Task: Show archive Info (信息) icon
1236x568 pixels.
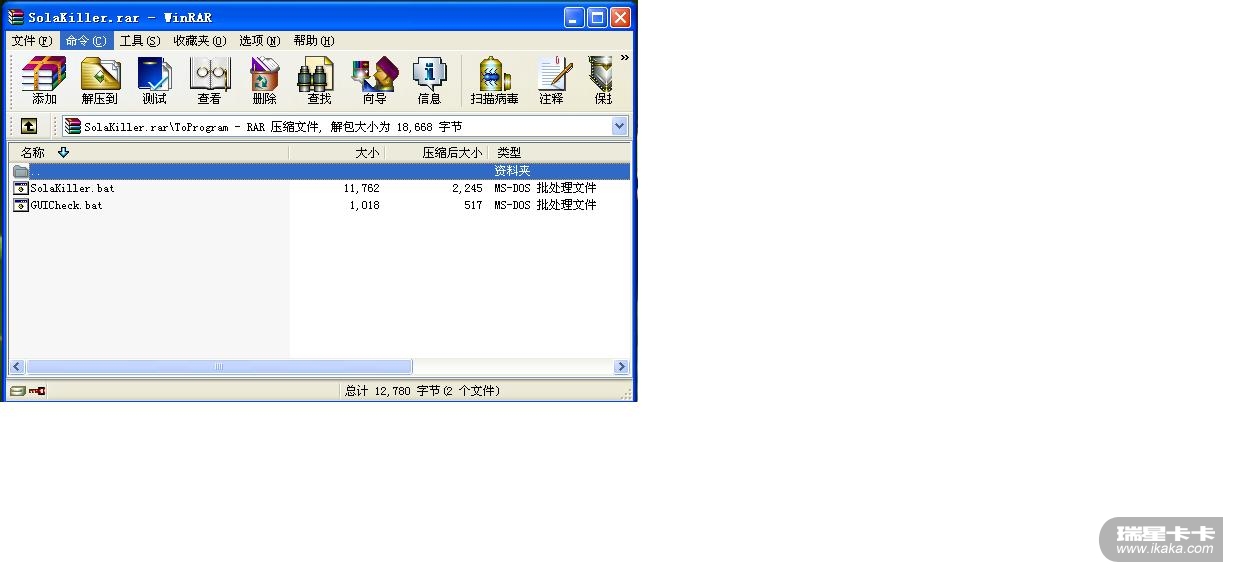Action: [x=429, y=81]
